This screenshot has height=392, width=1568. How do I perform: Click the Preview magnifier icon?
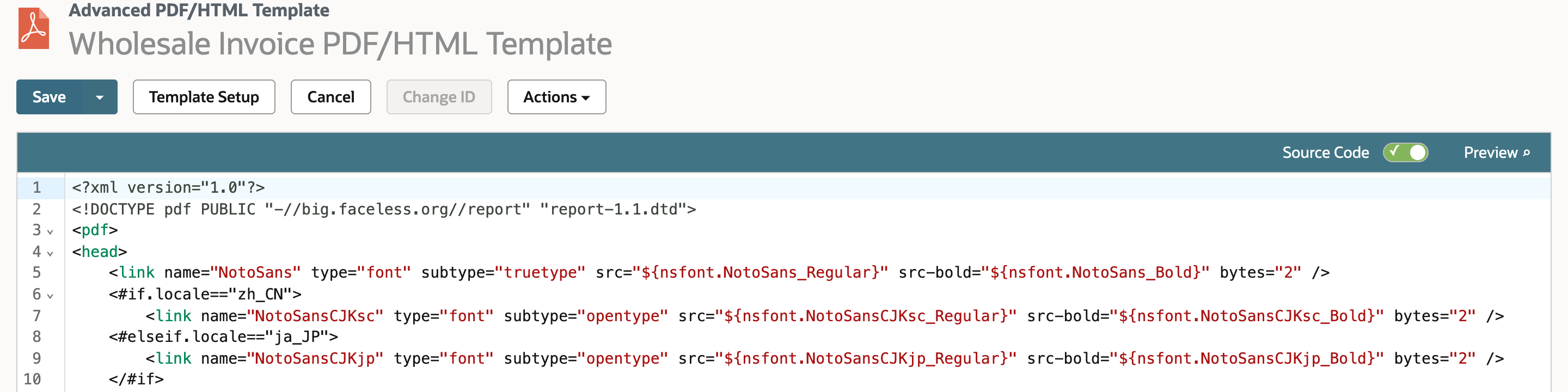pyautogui.click(x=1527, y=153)
